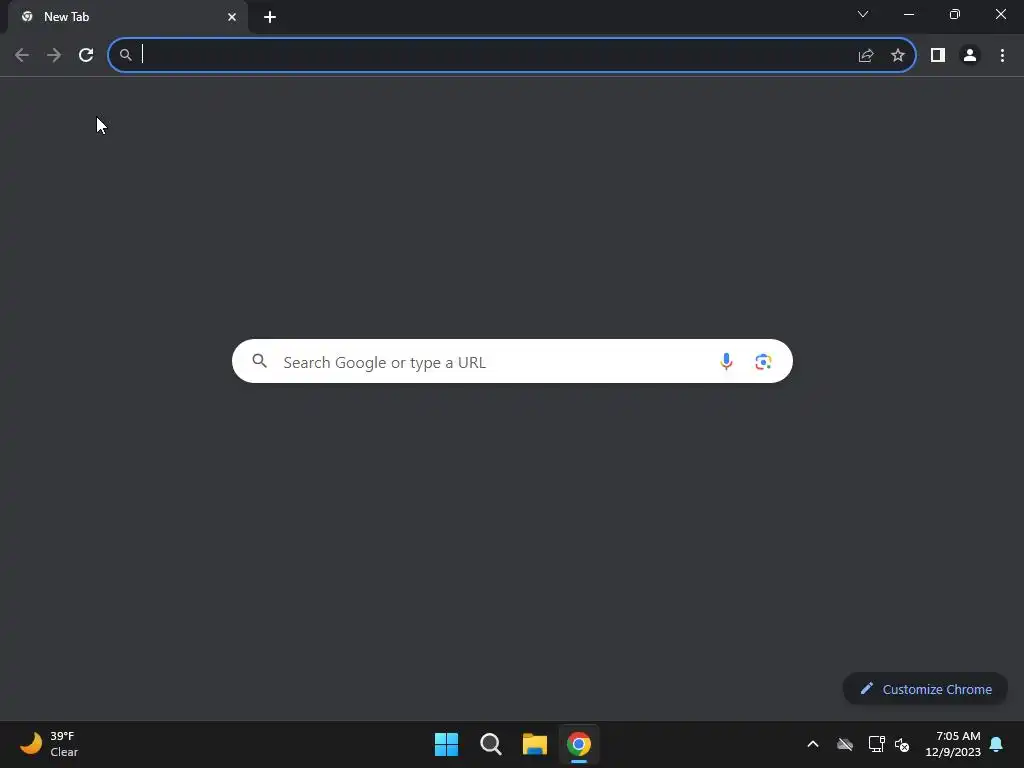Select the New Tab tab
The width and height of the screenshot is (1024, 768).
click(127, 17)
